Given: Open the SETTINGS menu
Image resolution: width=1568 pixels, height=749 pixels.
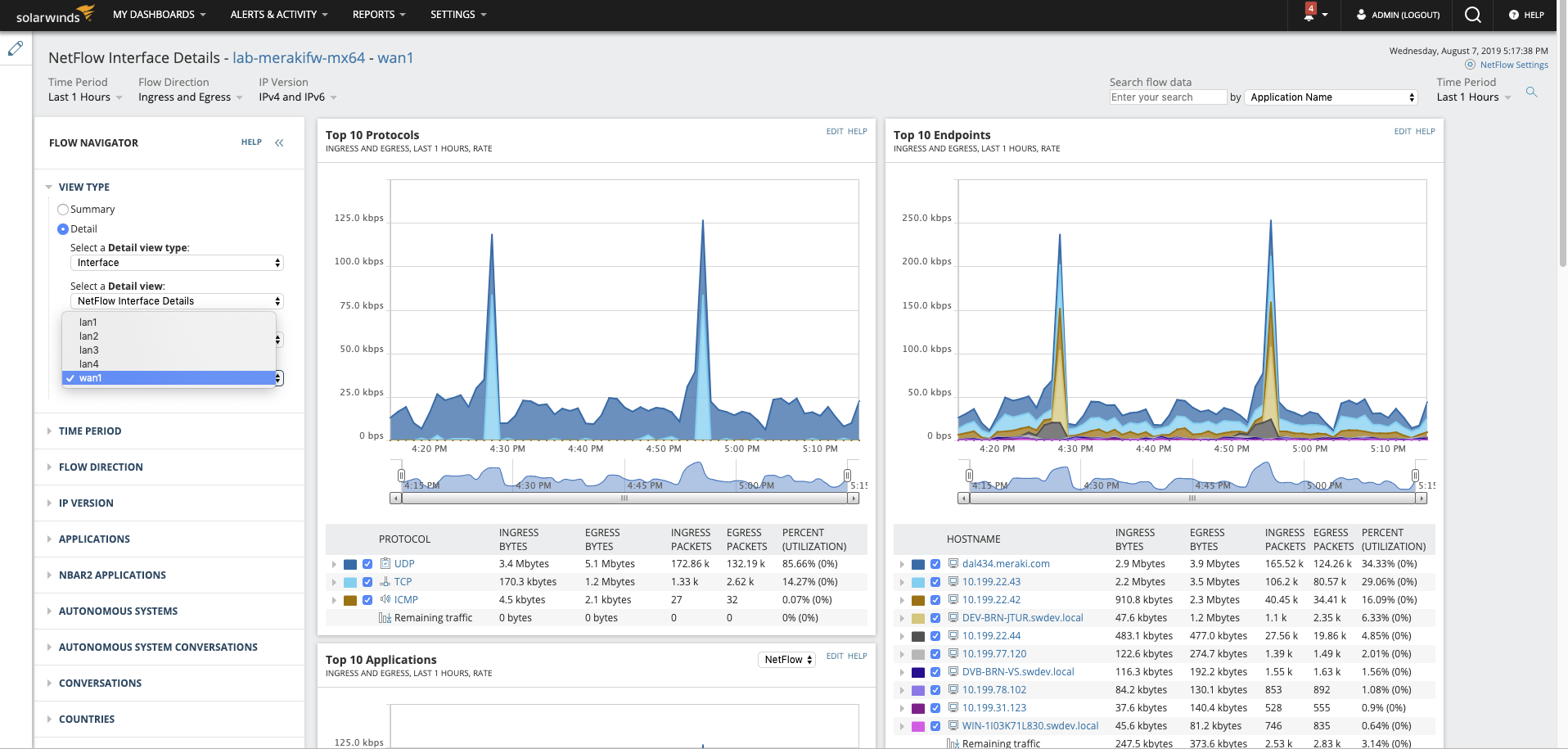Looking at the screenshot, I should 458,15.
